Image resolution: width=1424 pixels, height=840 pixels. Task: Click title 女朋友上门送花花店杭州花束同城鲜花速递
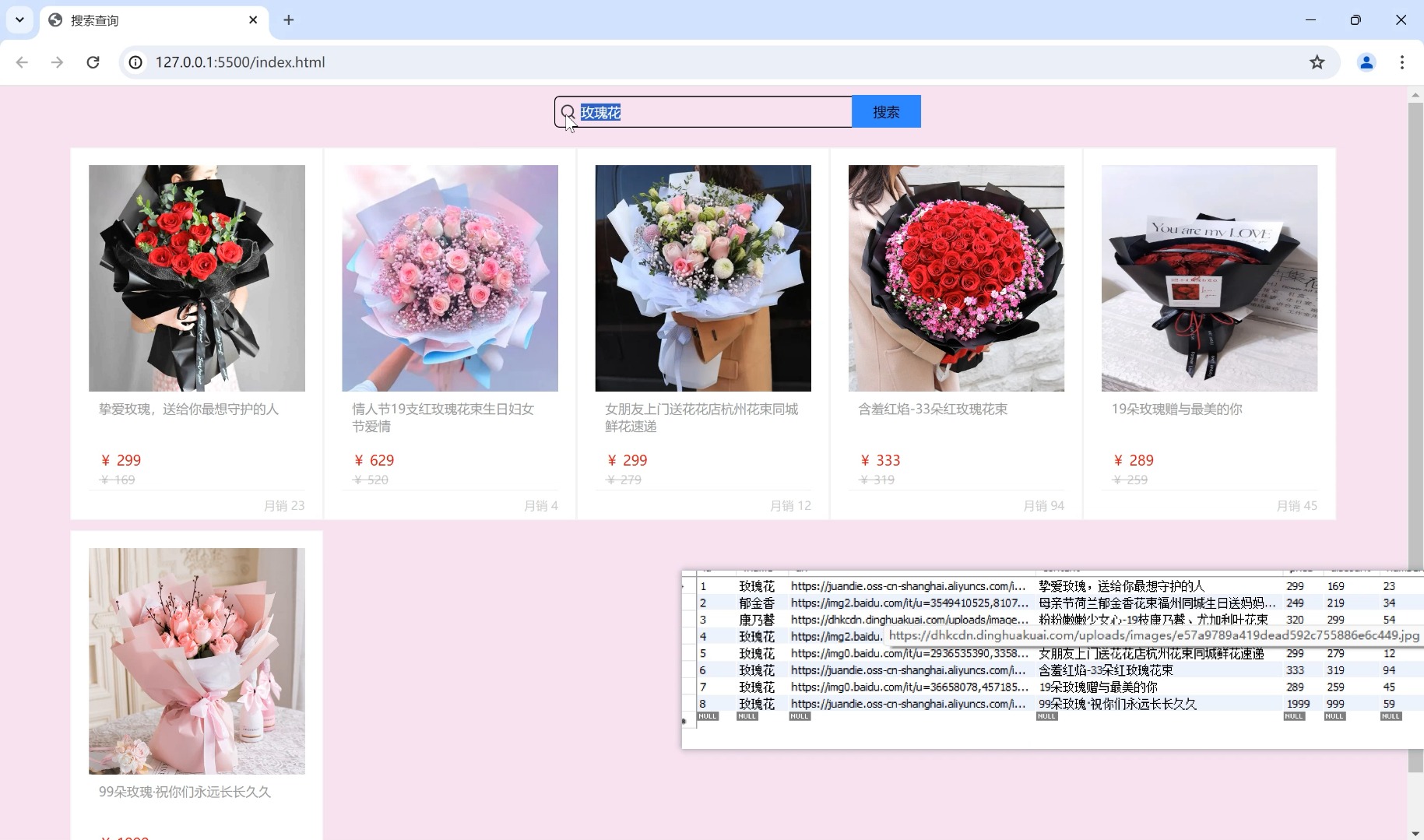[701, 418]
